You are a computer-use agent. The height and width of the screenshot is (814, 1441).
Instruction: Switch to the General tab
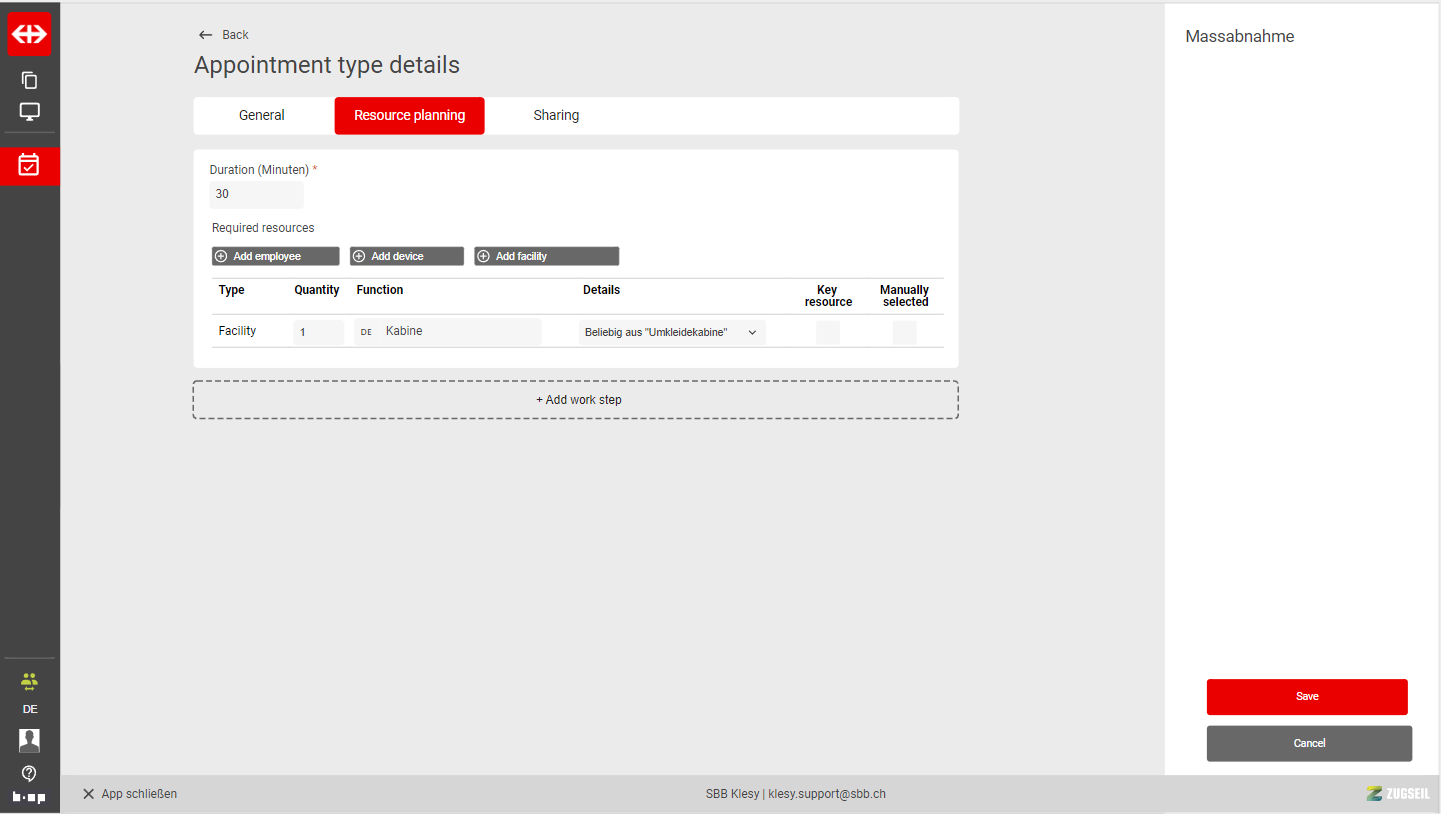262,116
